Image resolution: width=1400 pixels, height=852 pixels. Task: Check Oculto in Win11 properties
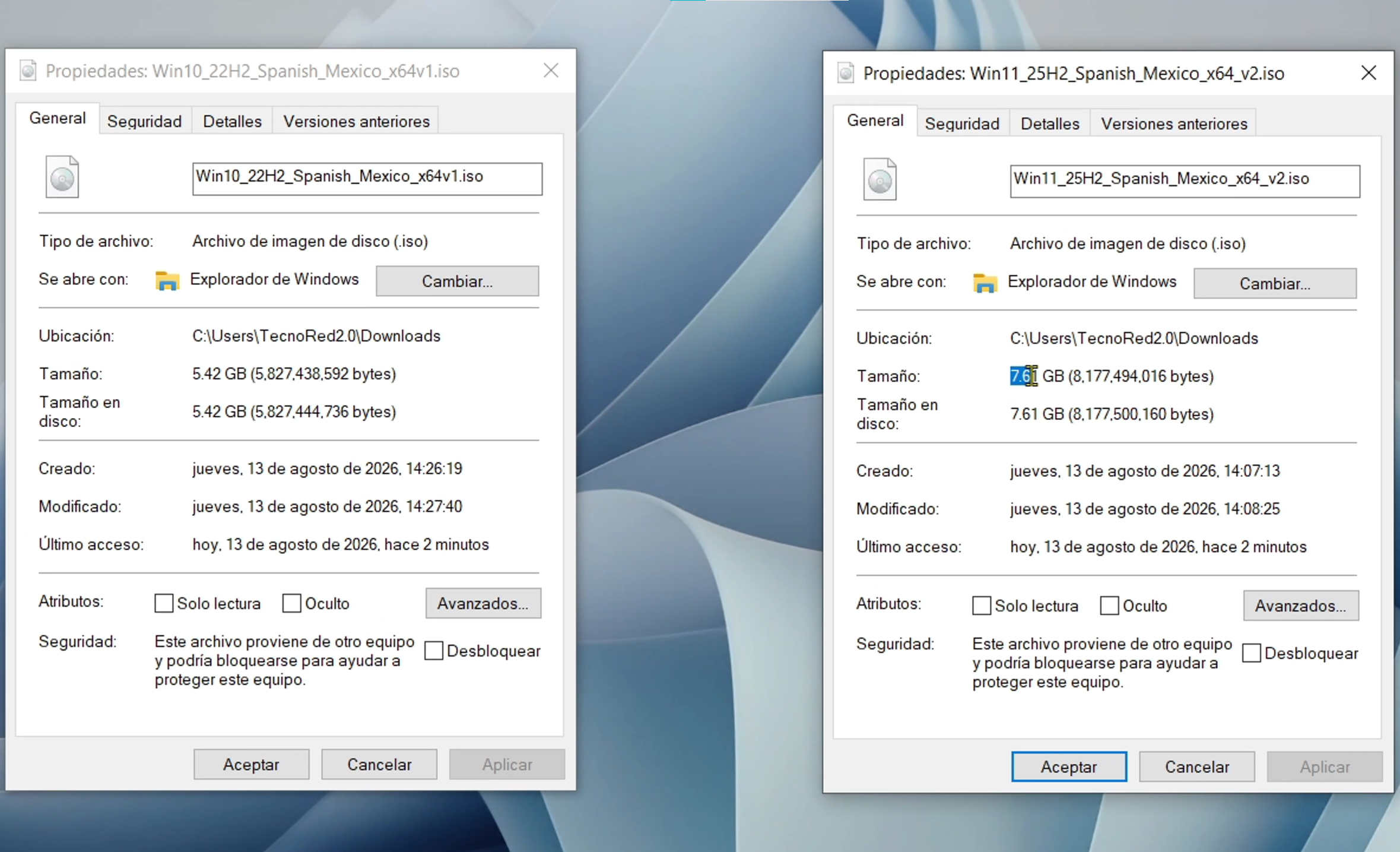pyautogui.click(x=1109, y=606)
